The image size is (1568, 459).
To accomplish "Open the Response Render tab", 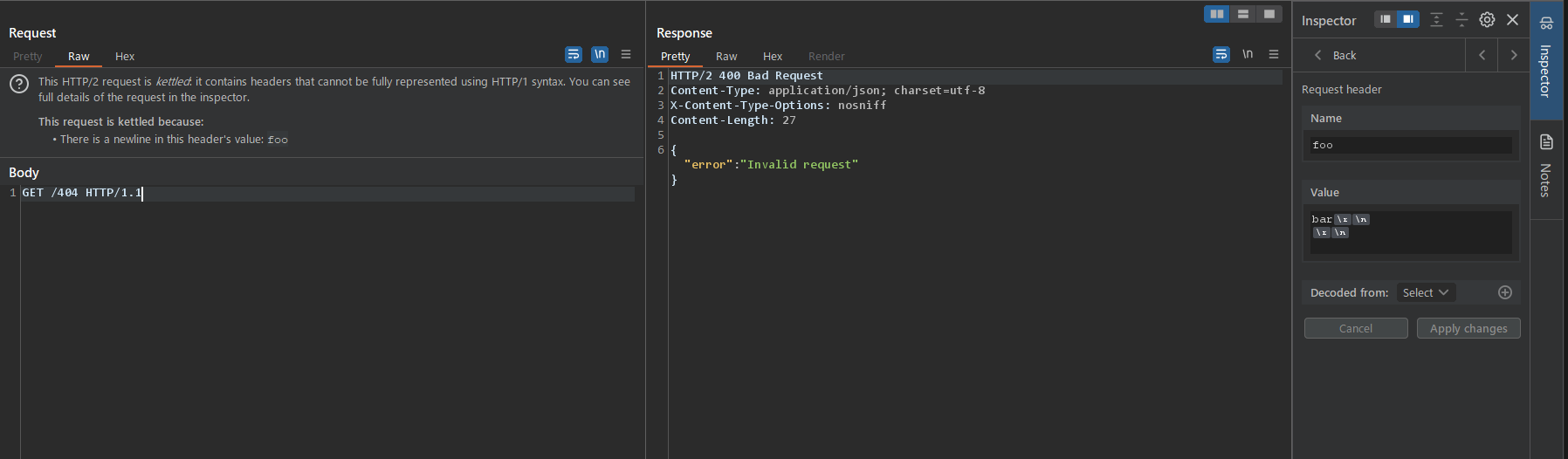I will click(x=827, y=56).
